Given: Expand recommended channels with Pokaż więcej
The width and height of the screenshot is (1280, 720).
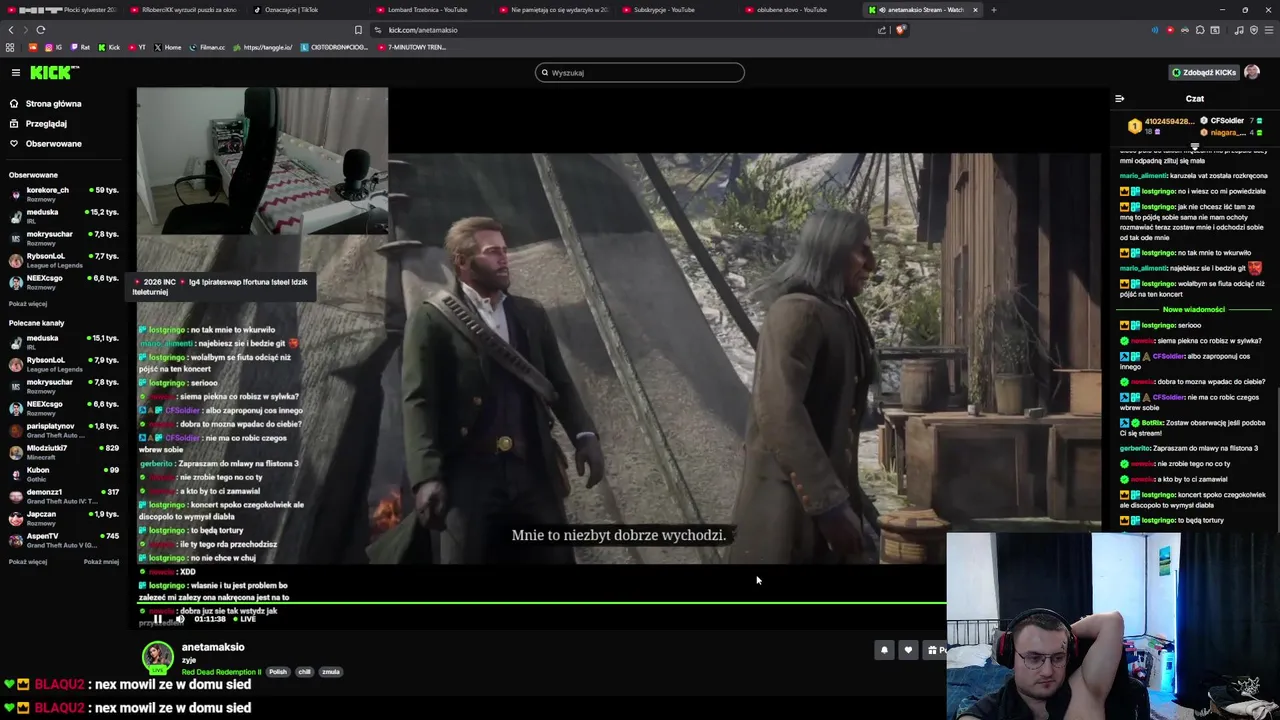Looking at the screenshot, I should (28, 562).
